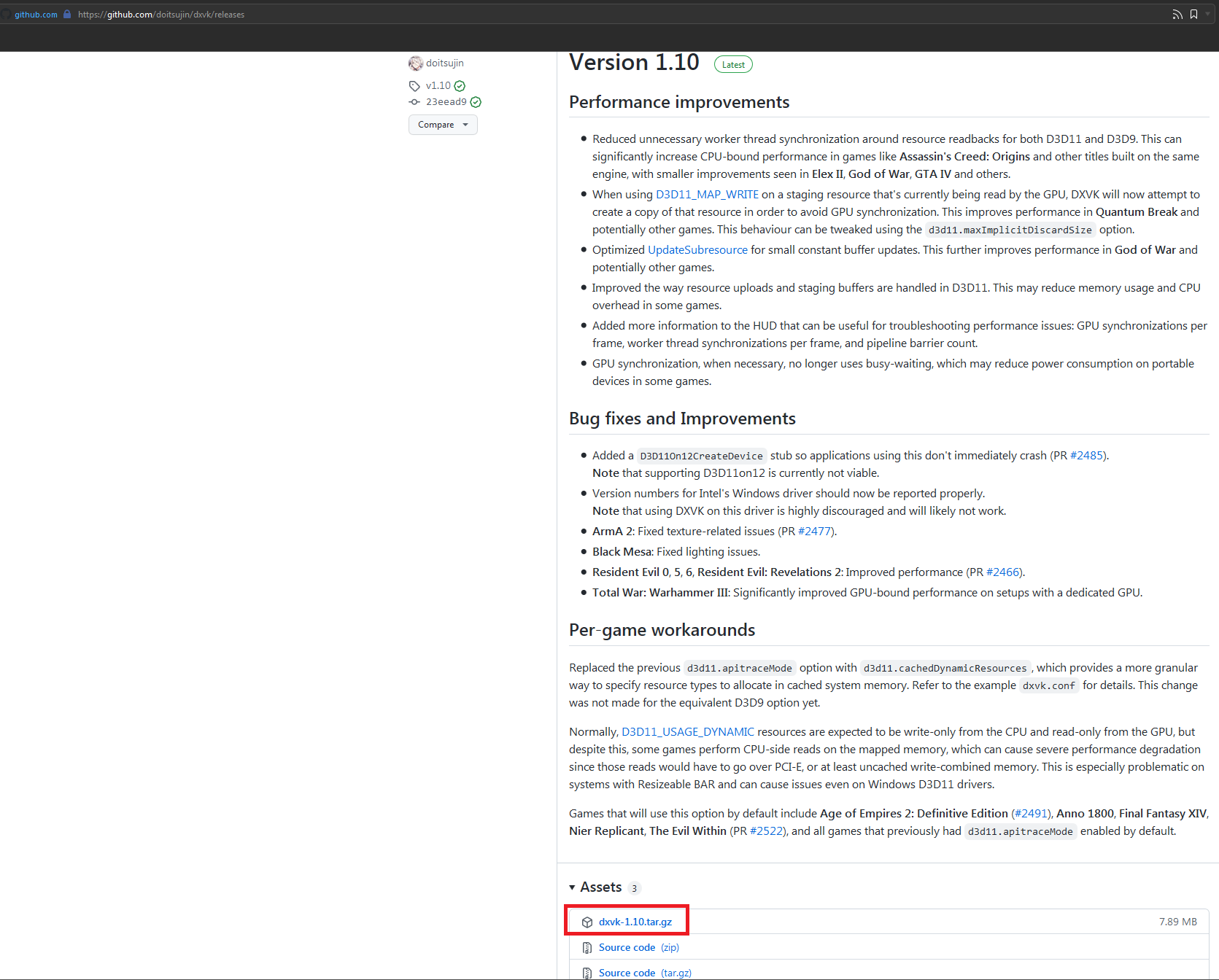
Task: Click the 'Total War: Warhammer III' text
Action: coord(661,593)
